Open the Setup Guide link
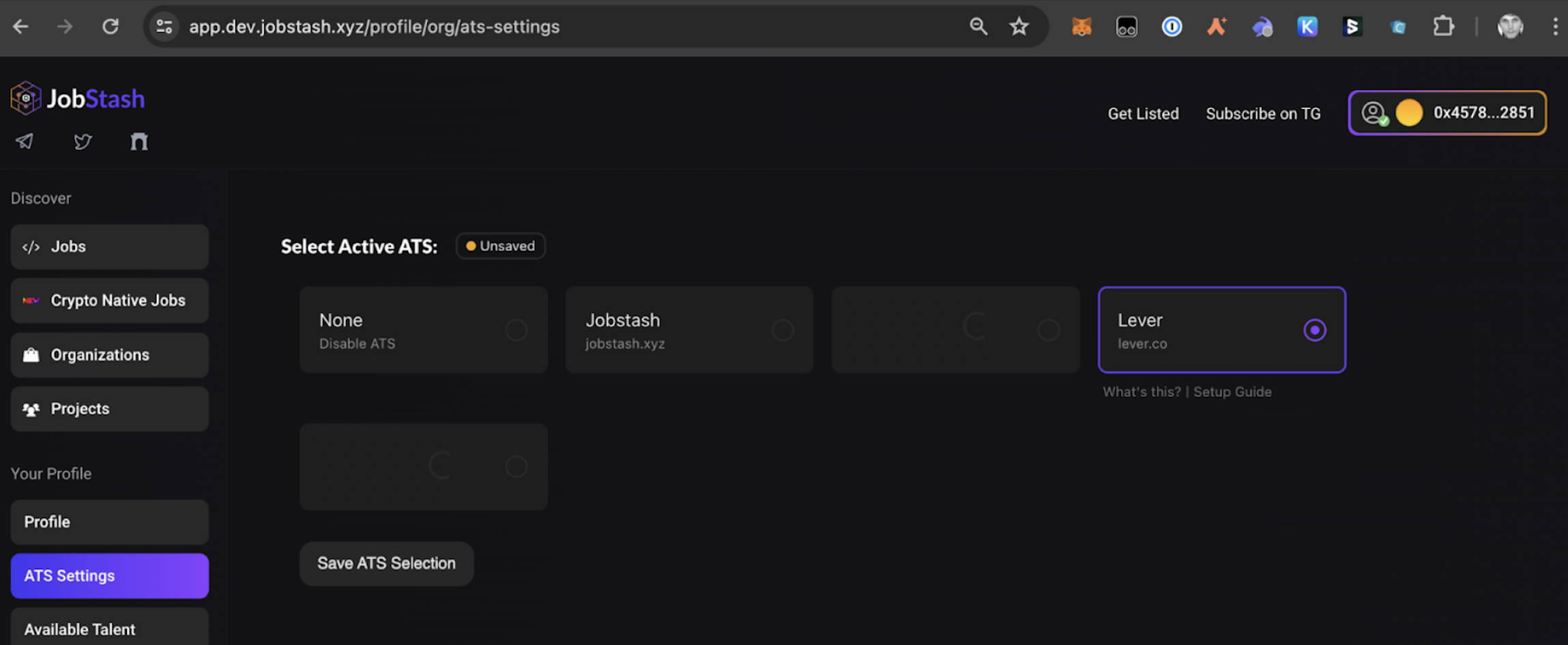Viewport: 1568px width, 645px height. click(1232, 392)
